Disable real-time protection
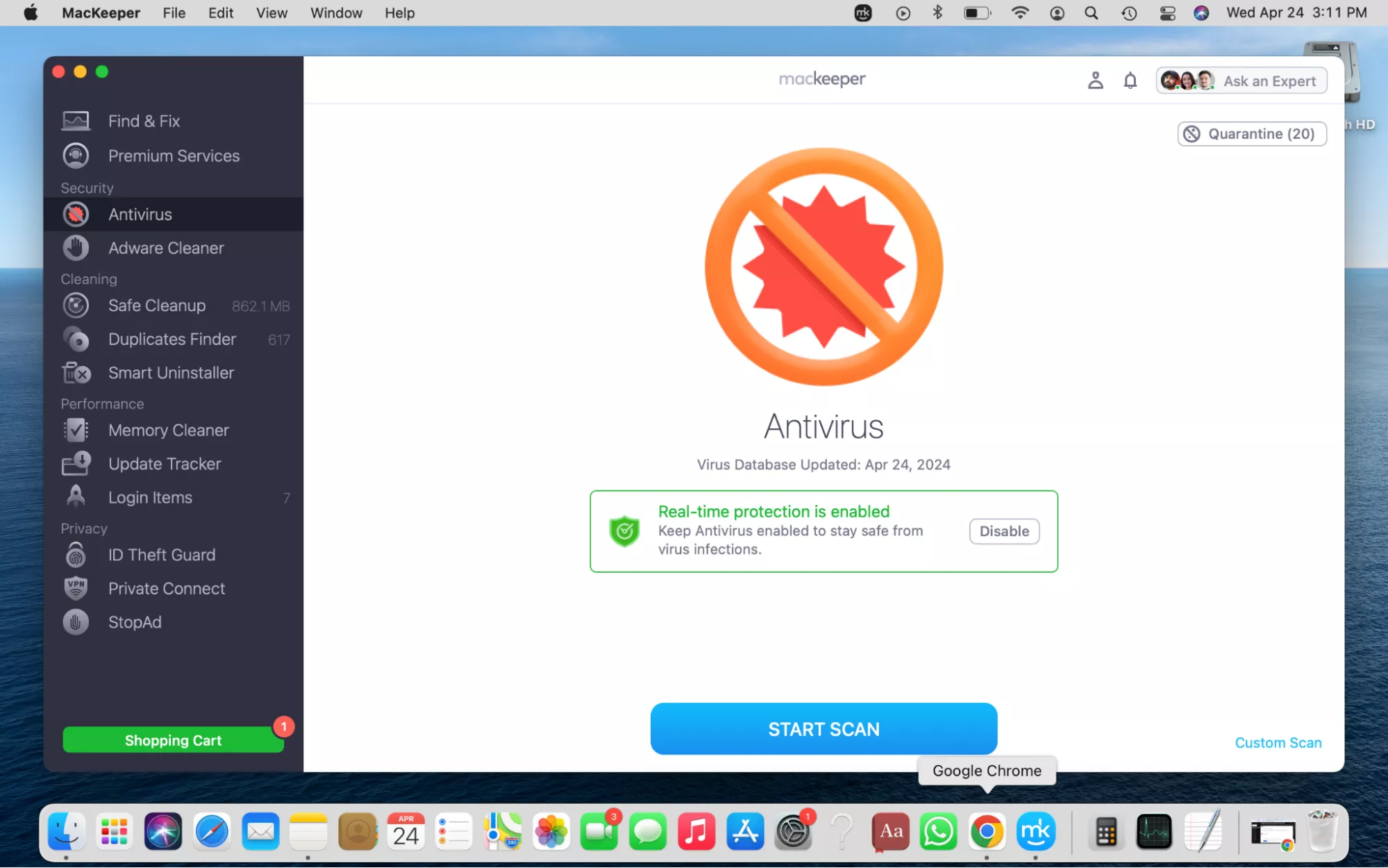 click(1003, 531)
